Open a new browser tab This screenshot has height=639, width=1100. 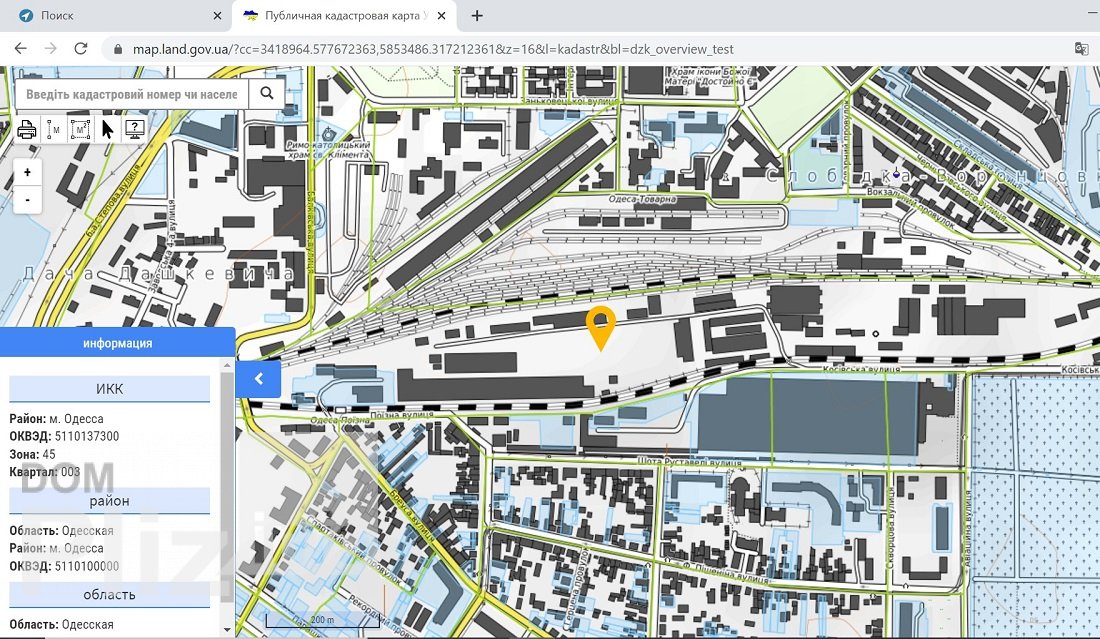(x=477, y=16)
